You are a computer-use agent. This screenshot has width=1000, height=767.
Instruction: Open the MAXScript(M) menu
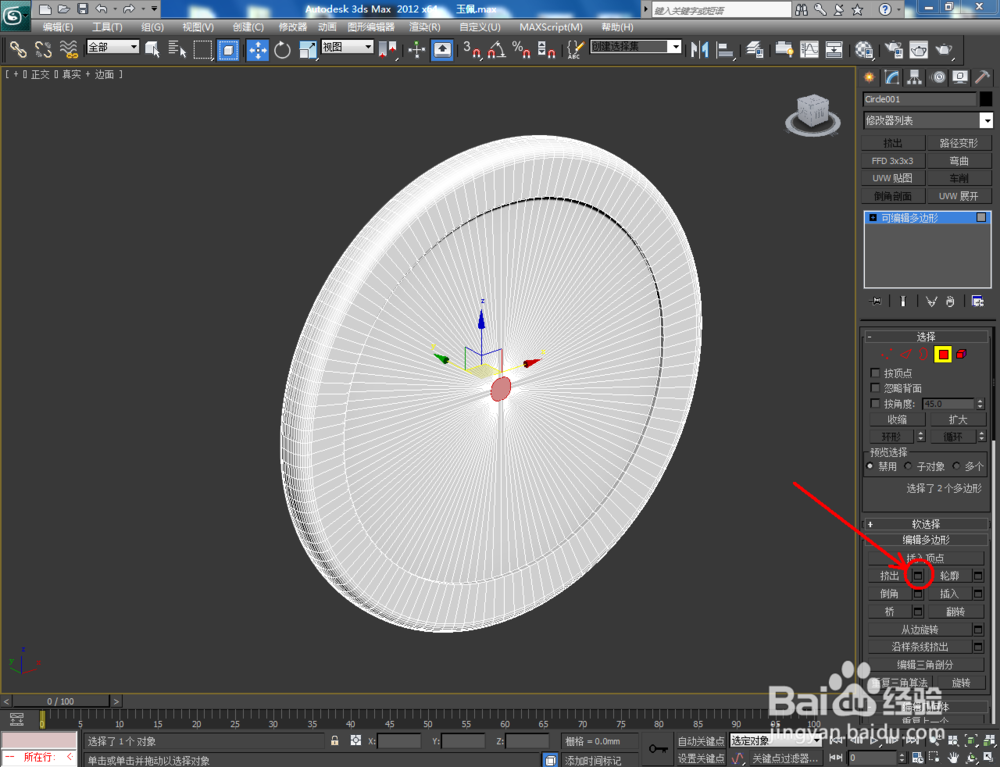(x=551, y=27)
